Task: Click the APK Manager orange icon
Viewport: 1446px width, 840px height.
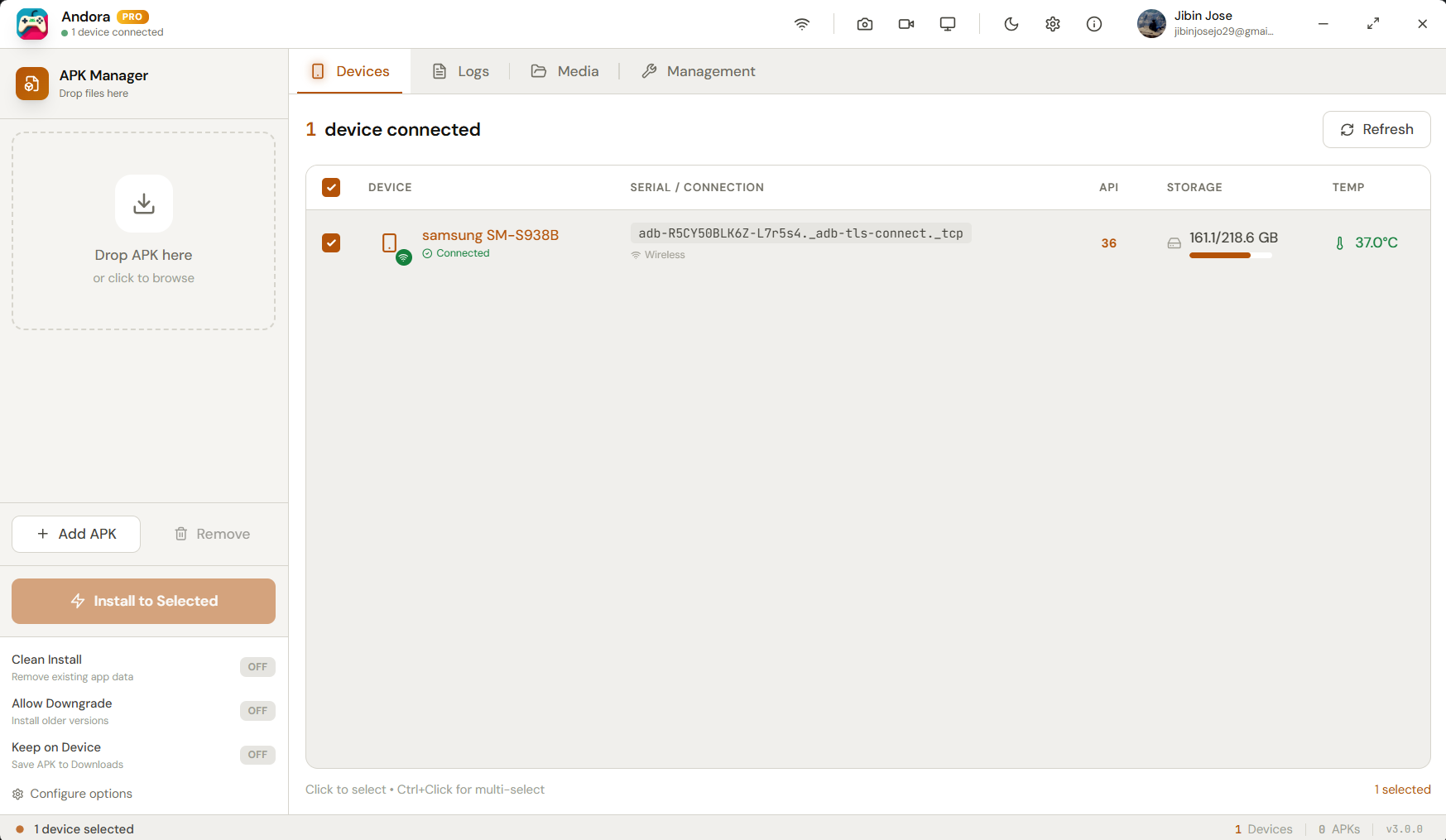Action: [32, 84]
